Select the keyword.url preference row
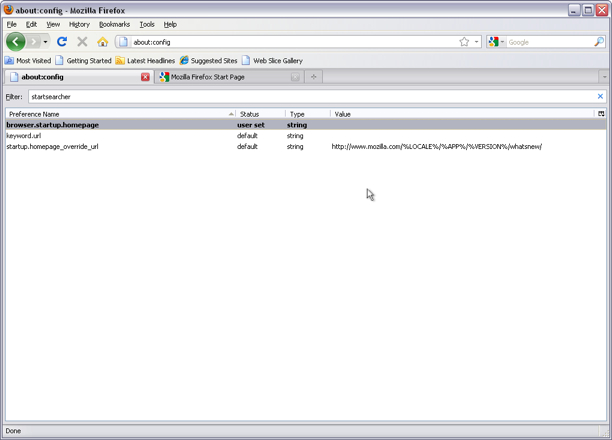 pos(306,136)
